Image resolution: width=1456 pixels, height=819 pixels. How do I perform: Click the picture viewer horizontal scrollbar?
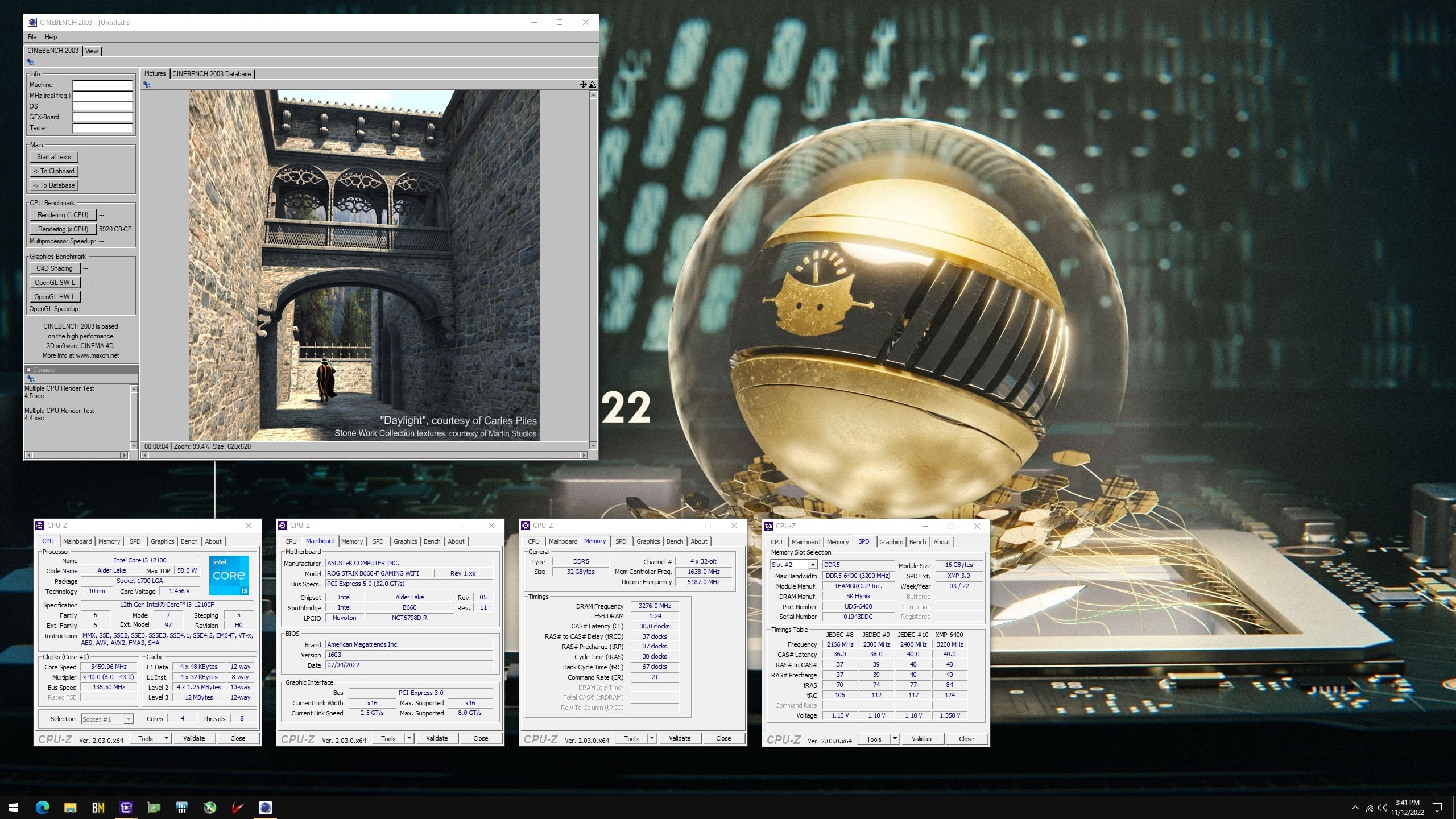pyautogui.click(x=364, y=455)
